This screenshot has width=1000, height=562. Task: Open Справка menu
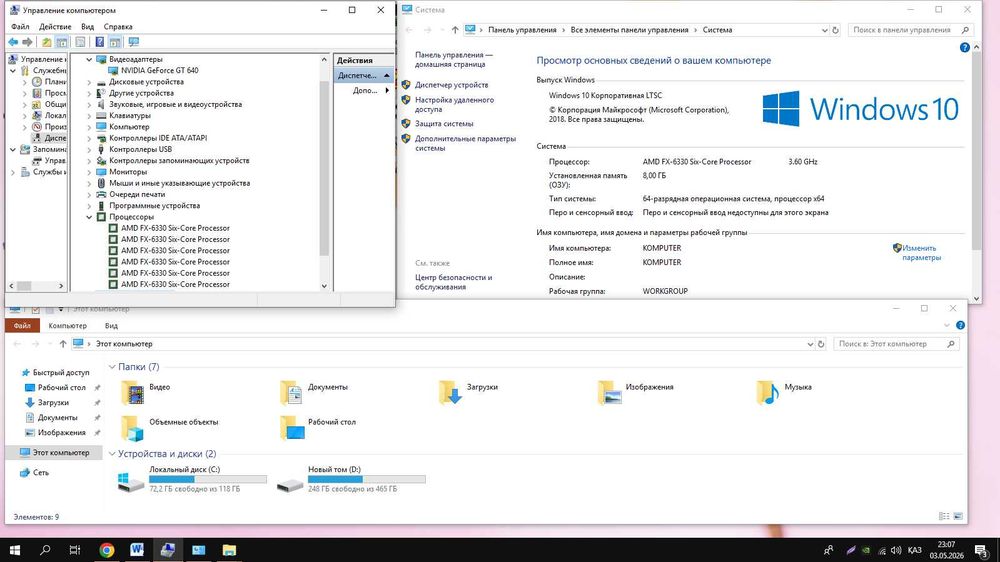118,27
